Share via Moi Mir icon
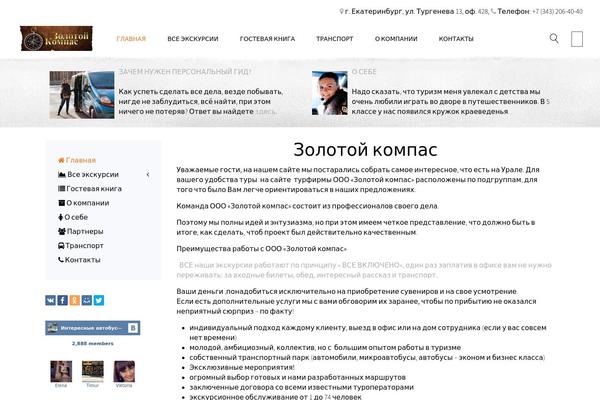The height and width of the screenshot is (400, 600). (x=86, y=300)
